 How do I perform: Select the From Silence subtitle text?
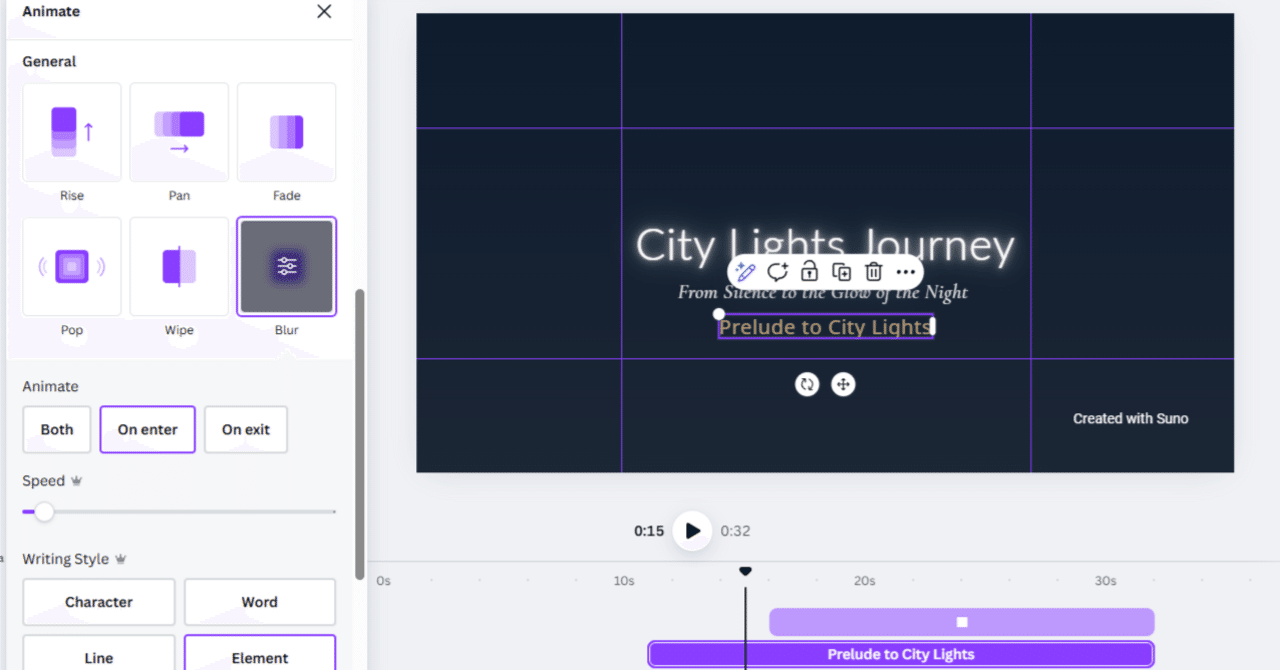tap(823, 292)
